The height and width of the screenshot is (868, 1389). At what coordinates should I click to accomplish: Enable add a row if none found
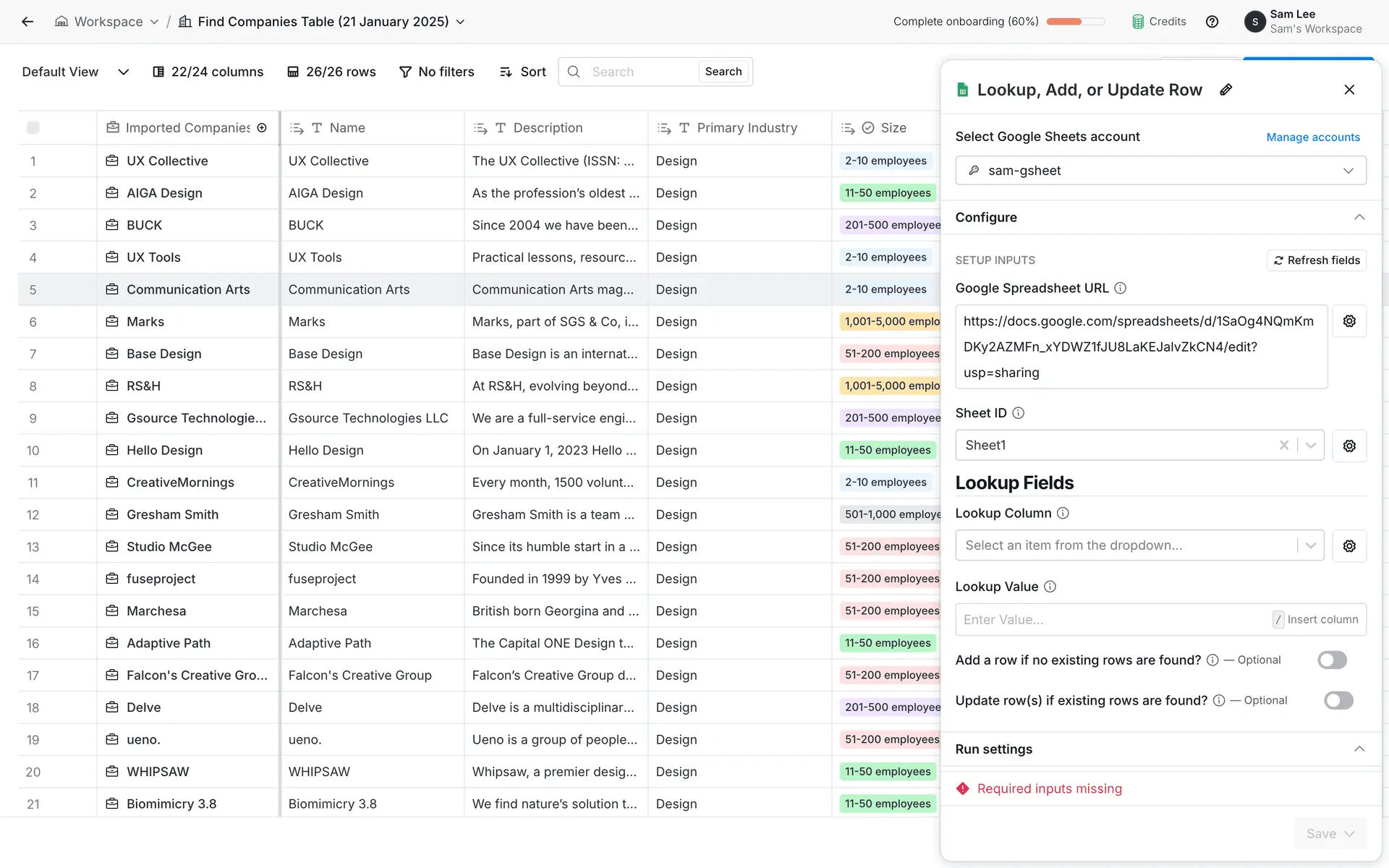[x=1332, y=660]
